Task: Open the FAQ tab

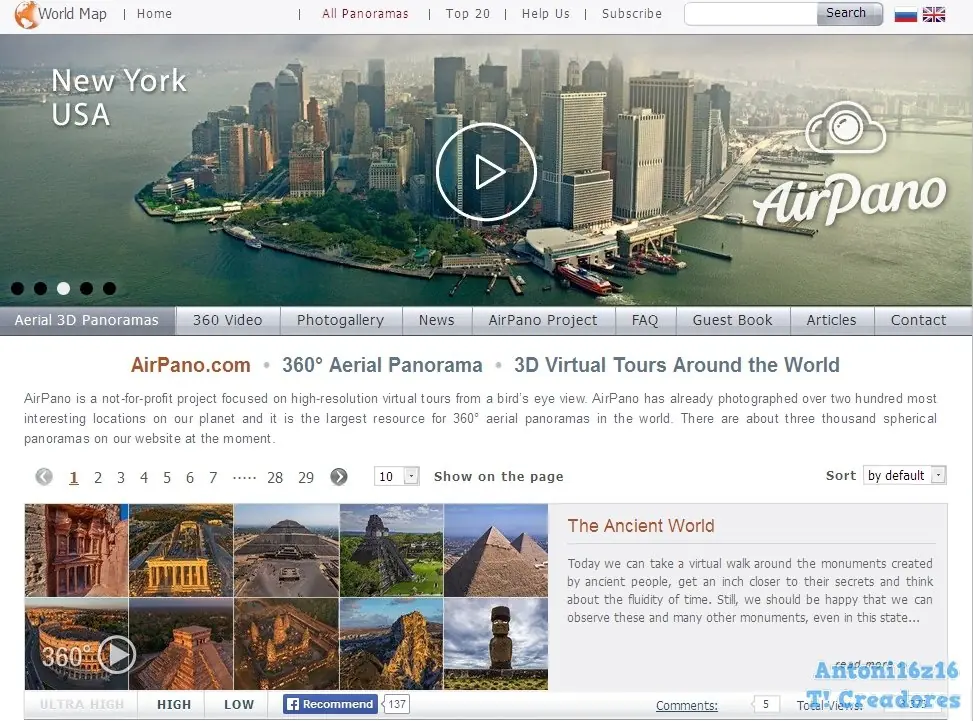Action: click(645, 320)
